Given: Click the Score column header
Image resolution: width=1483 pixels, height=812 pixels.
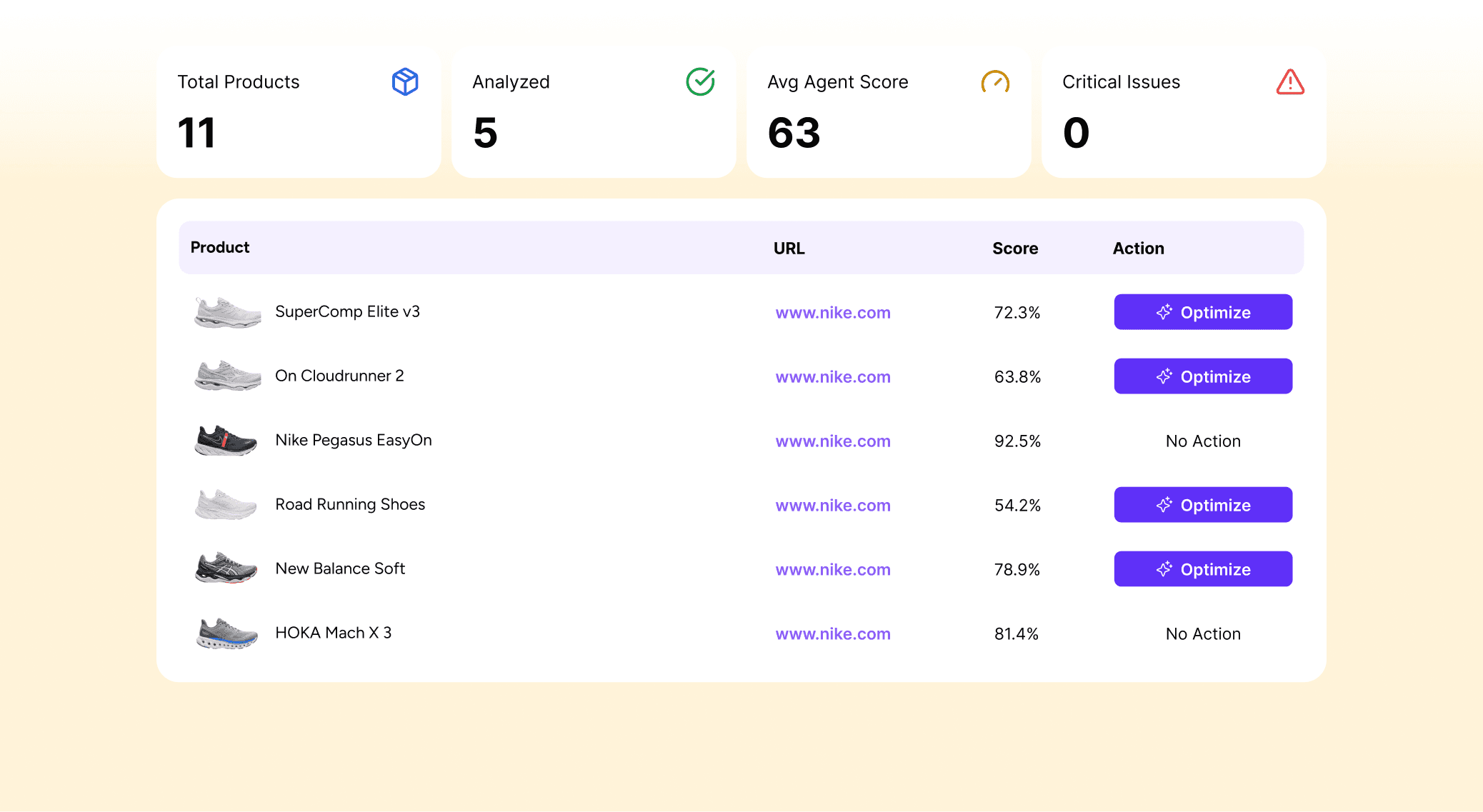Looking at the screenshot, I should coord(1014,249).
